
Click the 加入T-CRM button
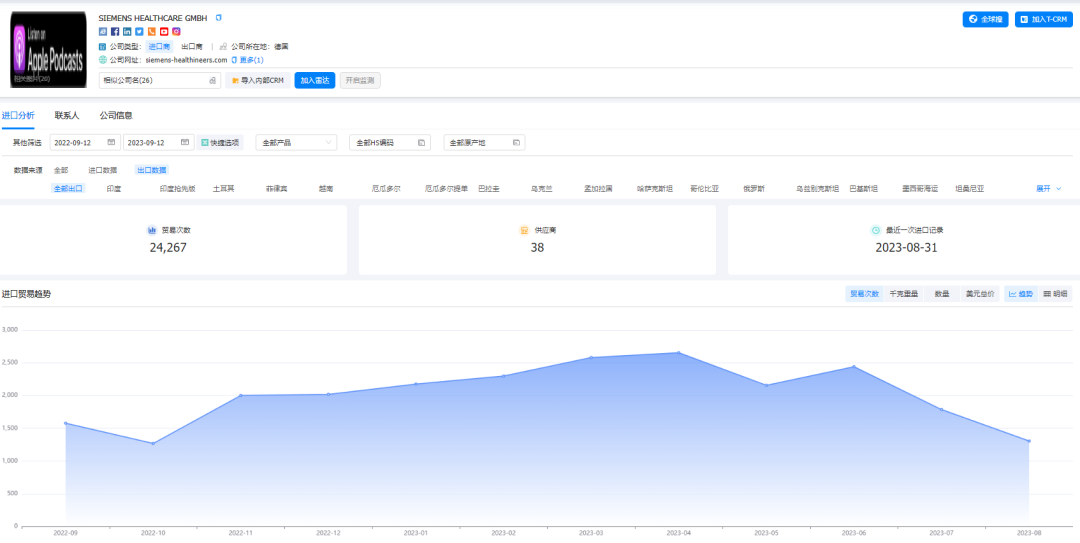(x=1044, y=19)
